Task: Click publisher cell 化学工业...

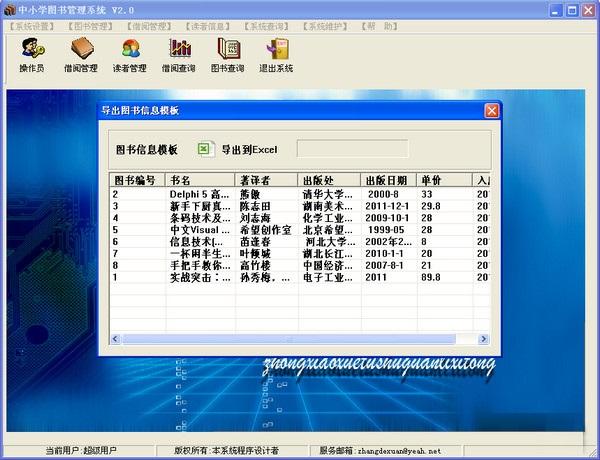Action: [328, 218]
